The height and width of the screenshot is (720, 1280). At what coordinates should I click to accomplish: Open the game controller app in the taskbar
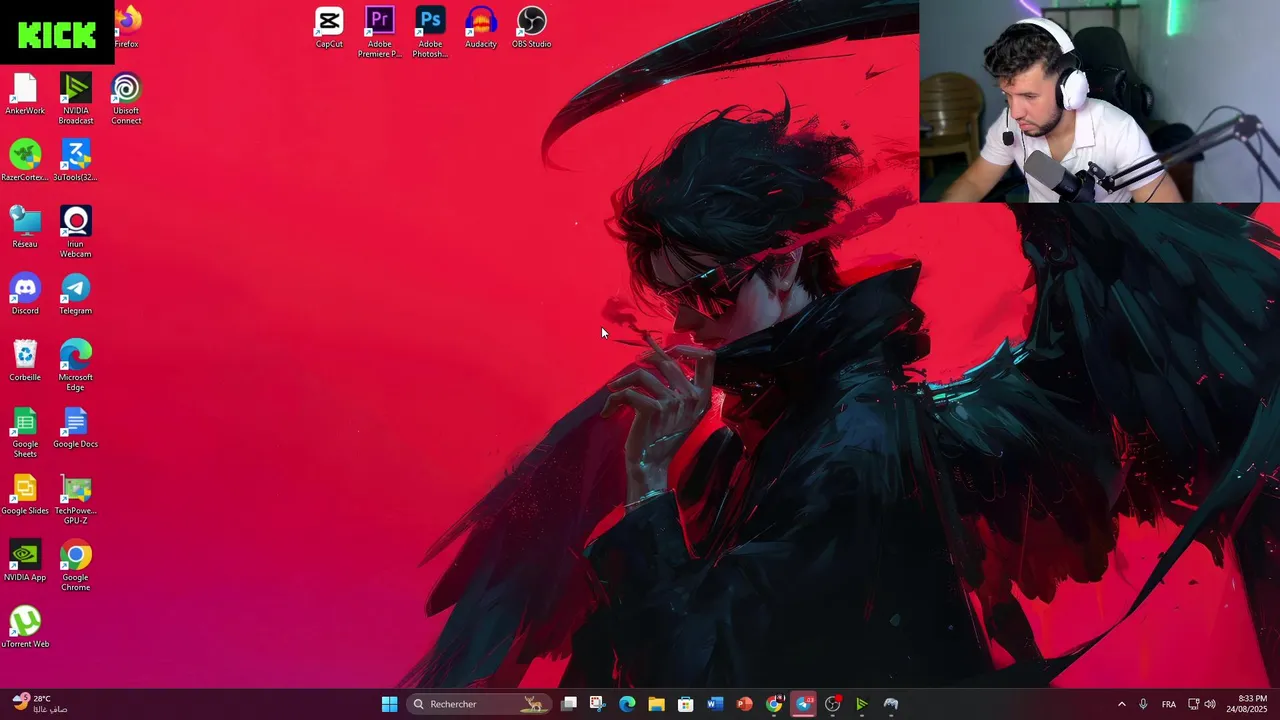pyautogui.click(x=891, y=704)
